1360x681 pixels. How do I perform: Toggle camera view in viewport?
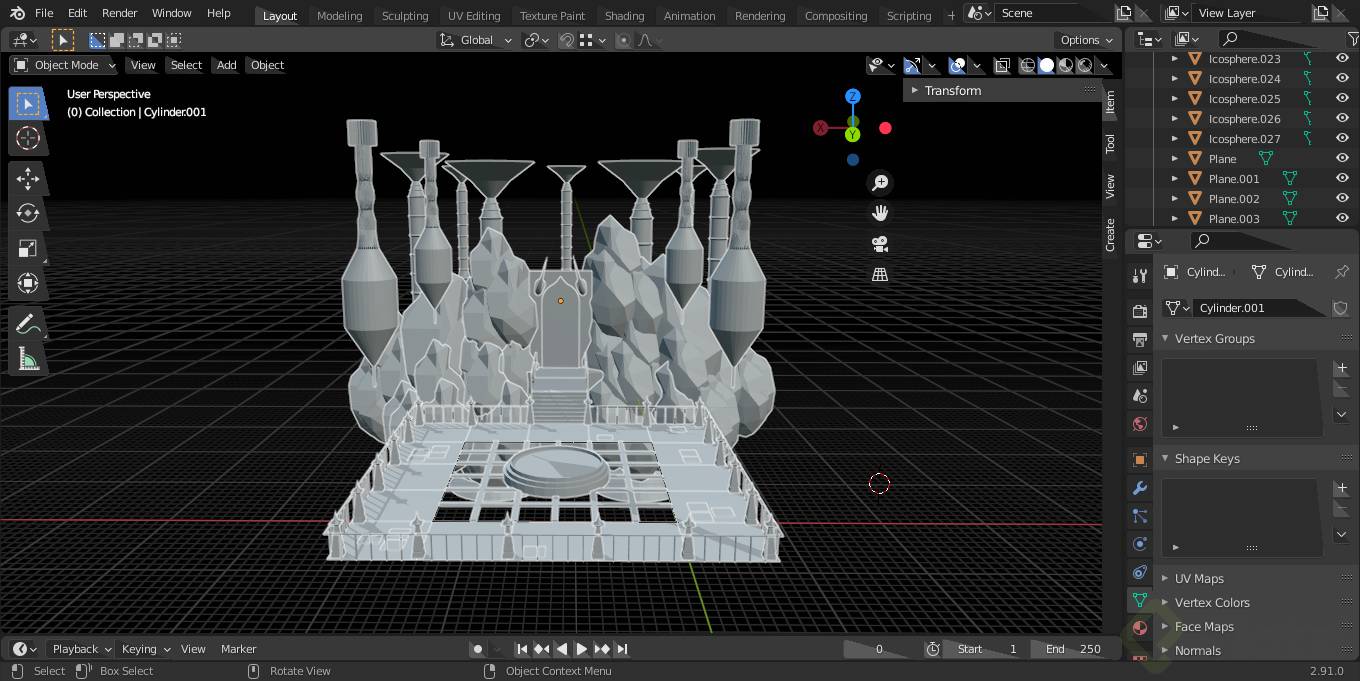pos(880,244)
